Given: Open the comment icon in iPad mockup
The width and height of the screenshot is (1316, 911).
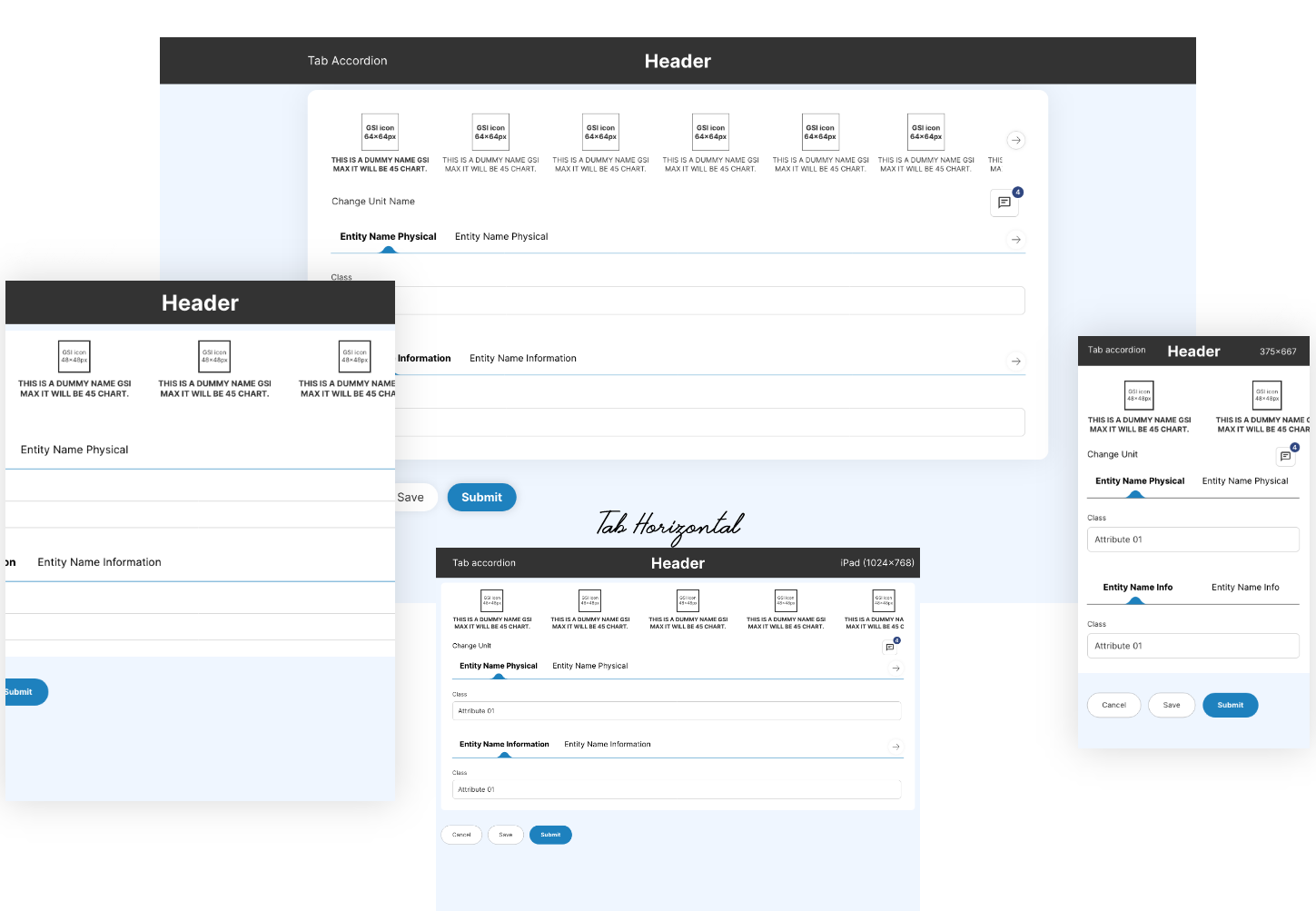Looking at the screenshot, I should tap(890, 648).
